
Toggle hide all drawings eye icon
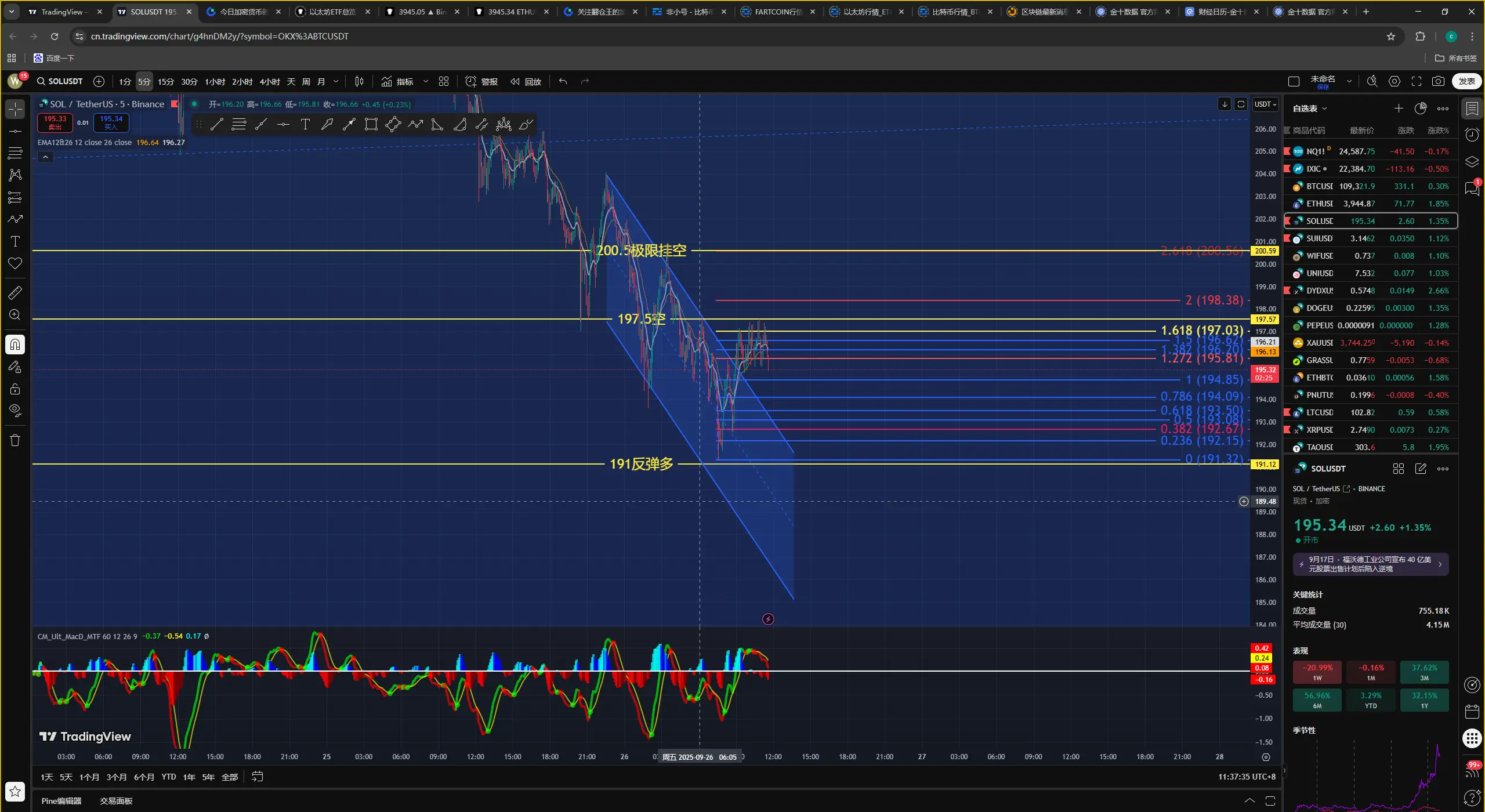click(15, 411)
